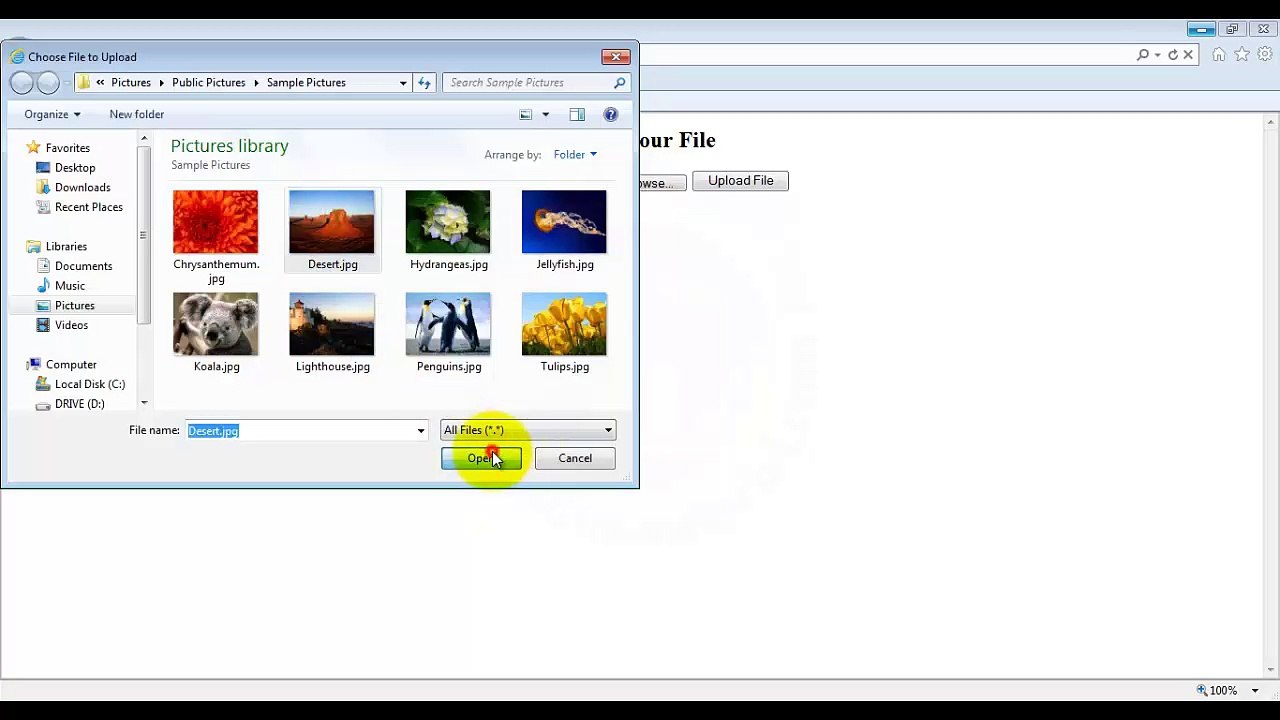This screenshot has width=1280, height=720.
Task: Click navigation pane scroll down arrow
Action: (144, 403)
